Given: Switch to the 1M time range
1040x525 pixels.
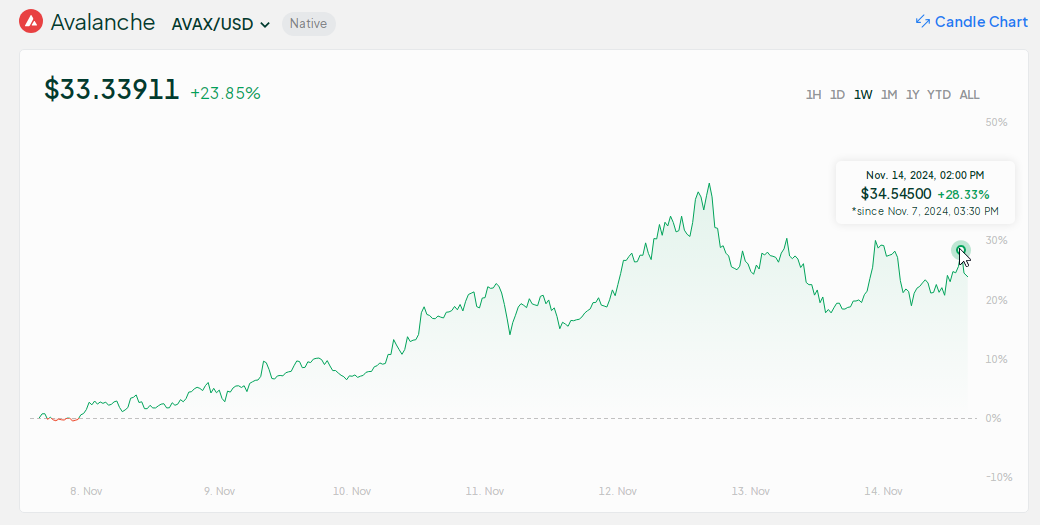Looking at the screenshot, I should (888, 95).
